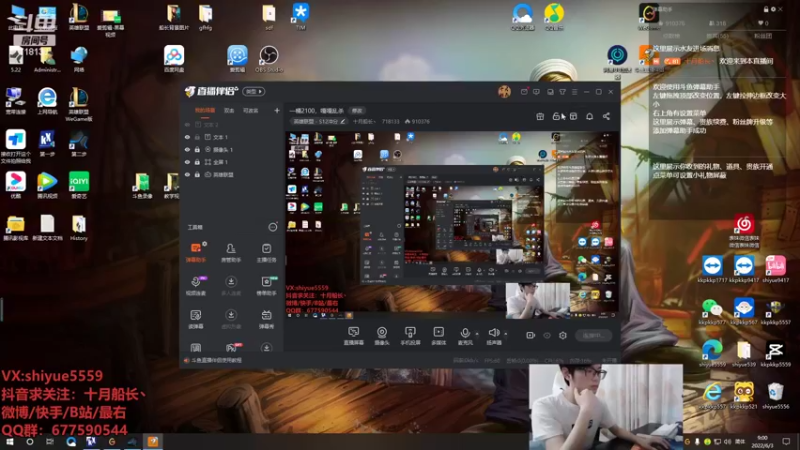Image resolution: width=800 pixels, height=450 pixels.
Task: Open the message icon with red dot
Action: point(524,91)
